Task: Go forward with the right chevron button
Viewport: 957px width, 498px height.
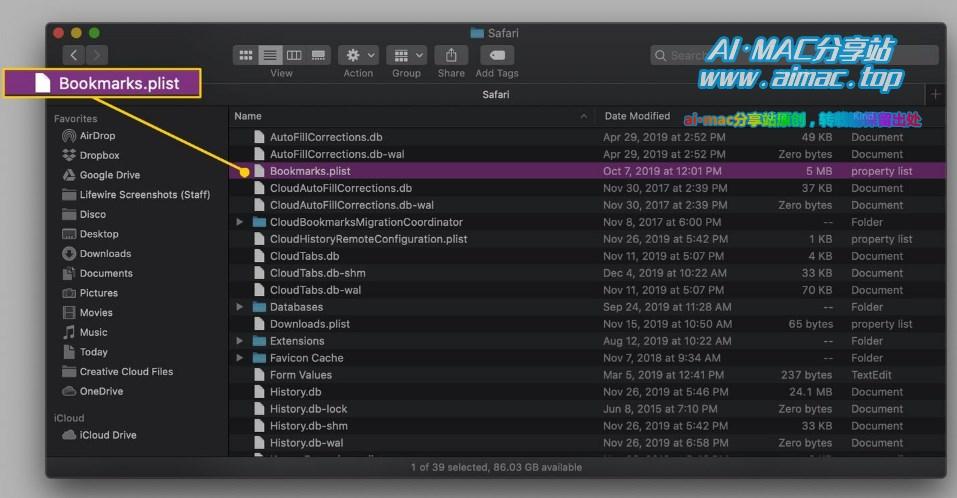Action: coord(96,56)
